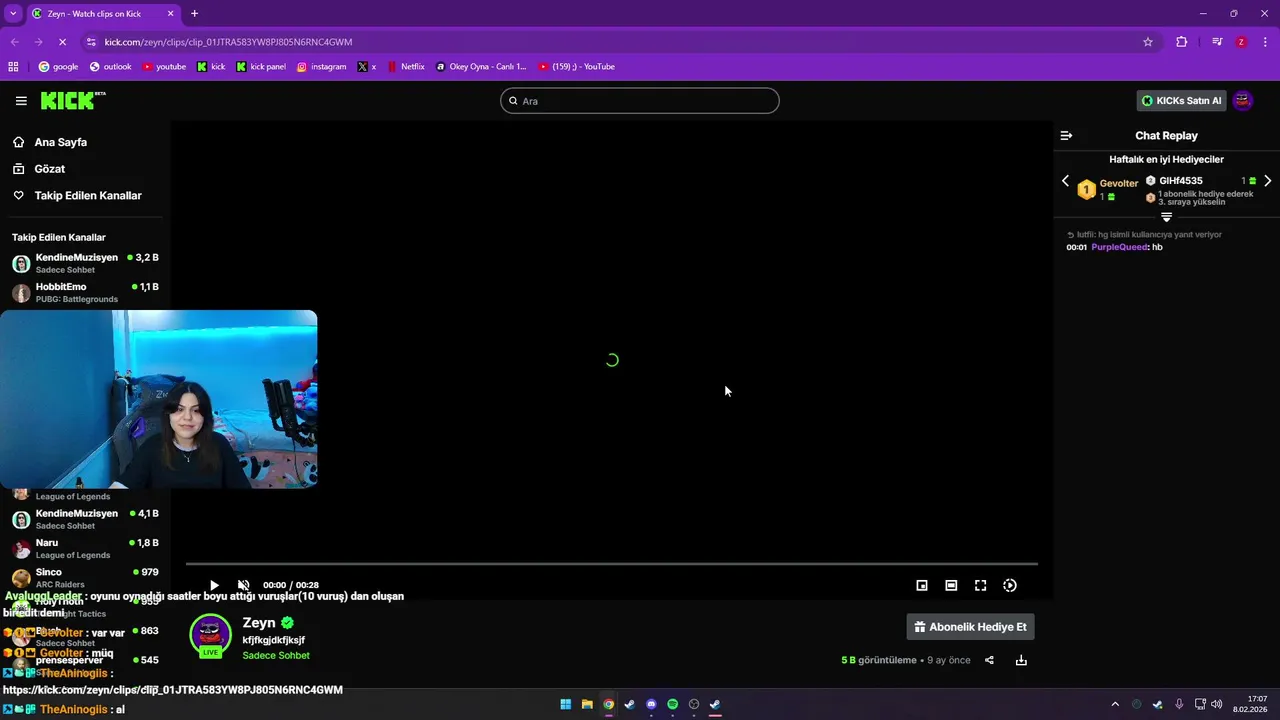1280x720 pixels.
Task: Click the webcam overlay thumbnail
Action: point(158,399)
